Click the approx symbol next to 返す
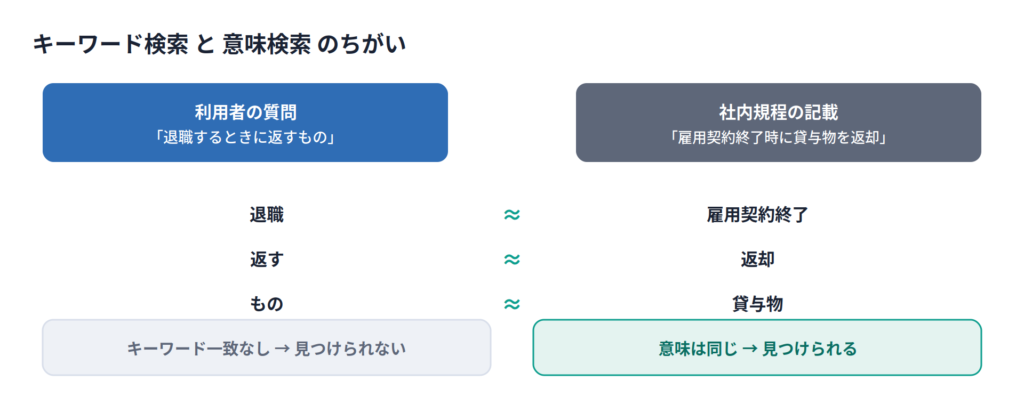The width and height of the screenshot is (1024, 405). (x=512, y=259)
